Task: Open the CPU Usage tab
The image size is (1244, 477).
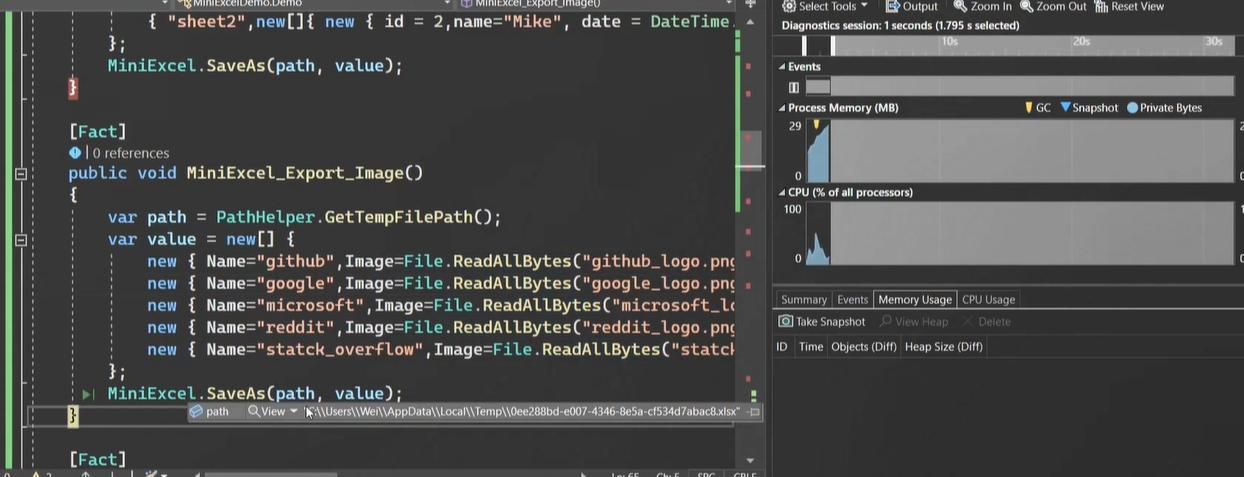Action: pyautogui.click(x=988, y=299)
